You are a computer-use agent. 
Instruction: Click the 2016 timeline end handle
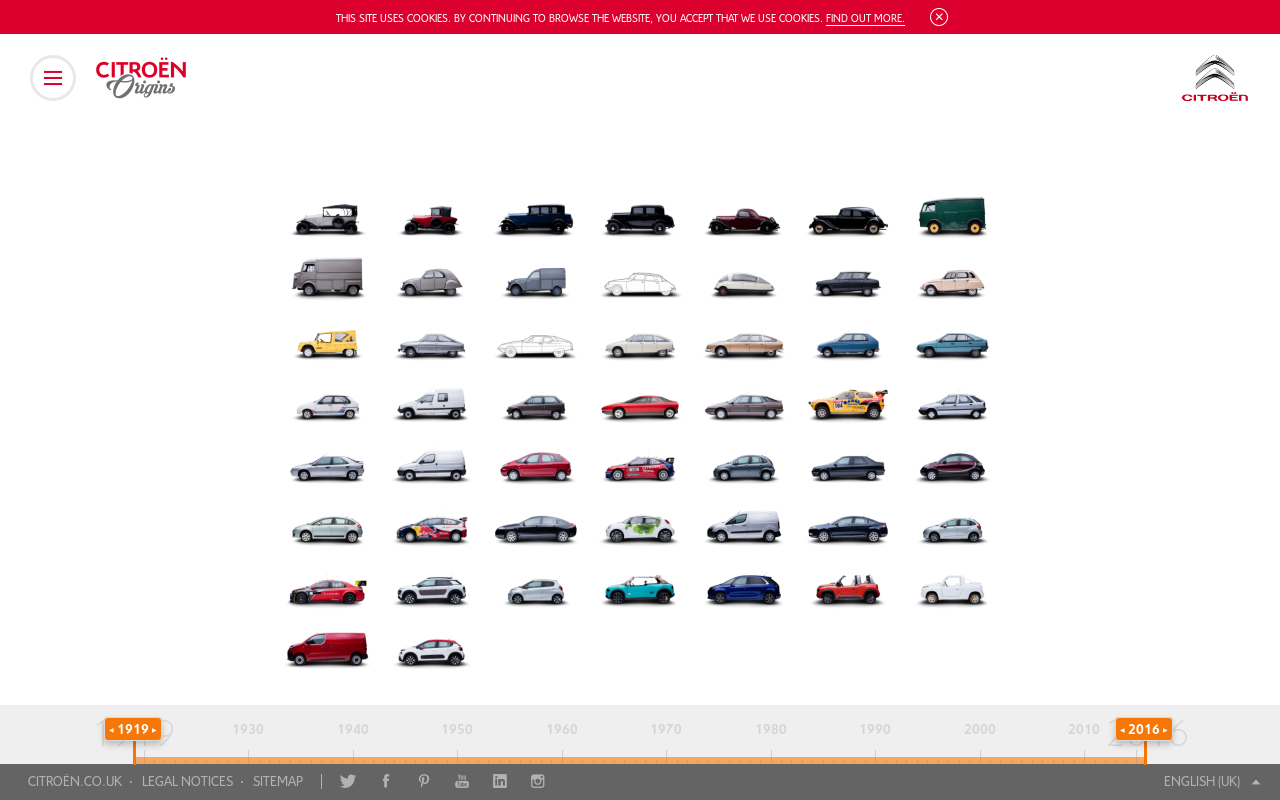(x=1144, y=729)
